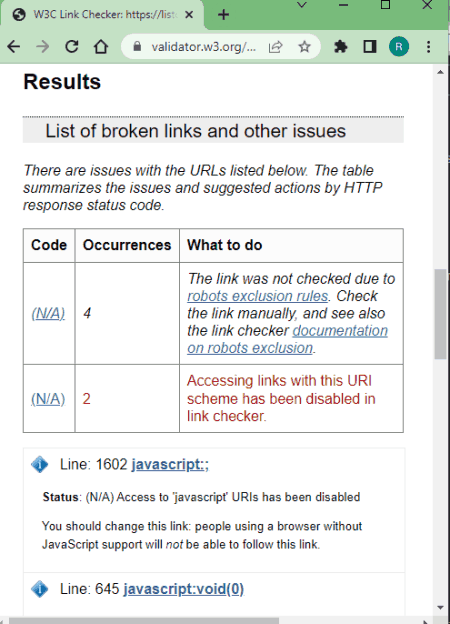Click the validator.w3.org address field

point(203,47)
